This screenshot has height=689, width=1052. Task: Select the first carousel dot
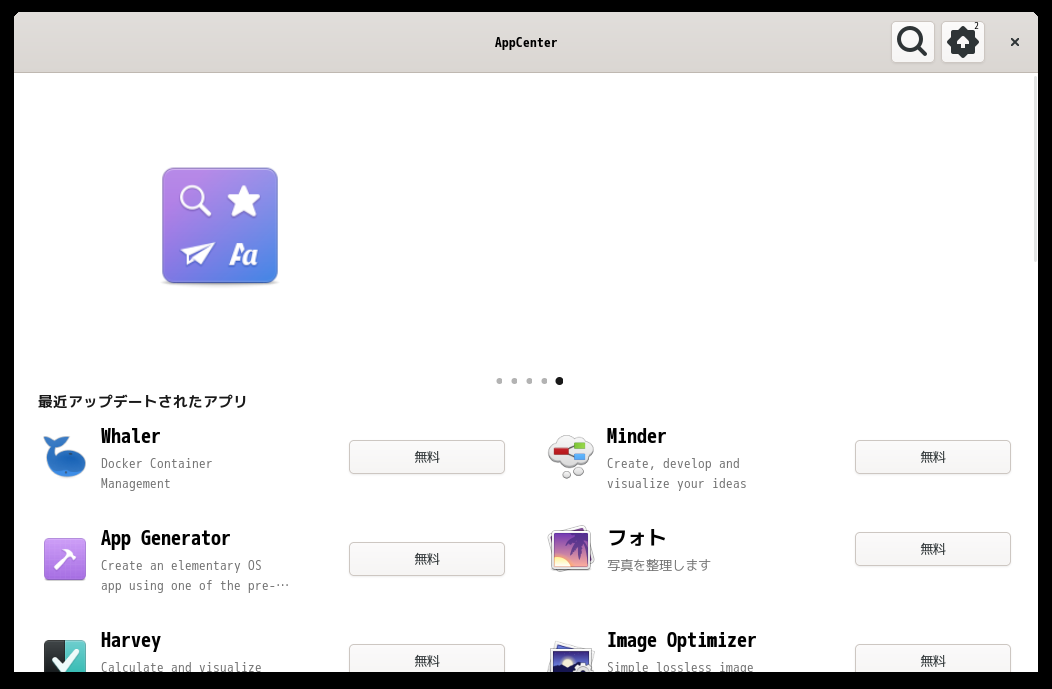pos(499,381)
